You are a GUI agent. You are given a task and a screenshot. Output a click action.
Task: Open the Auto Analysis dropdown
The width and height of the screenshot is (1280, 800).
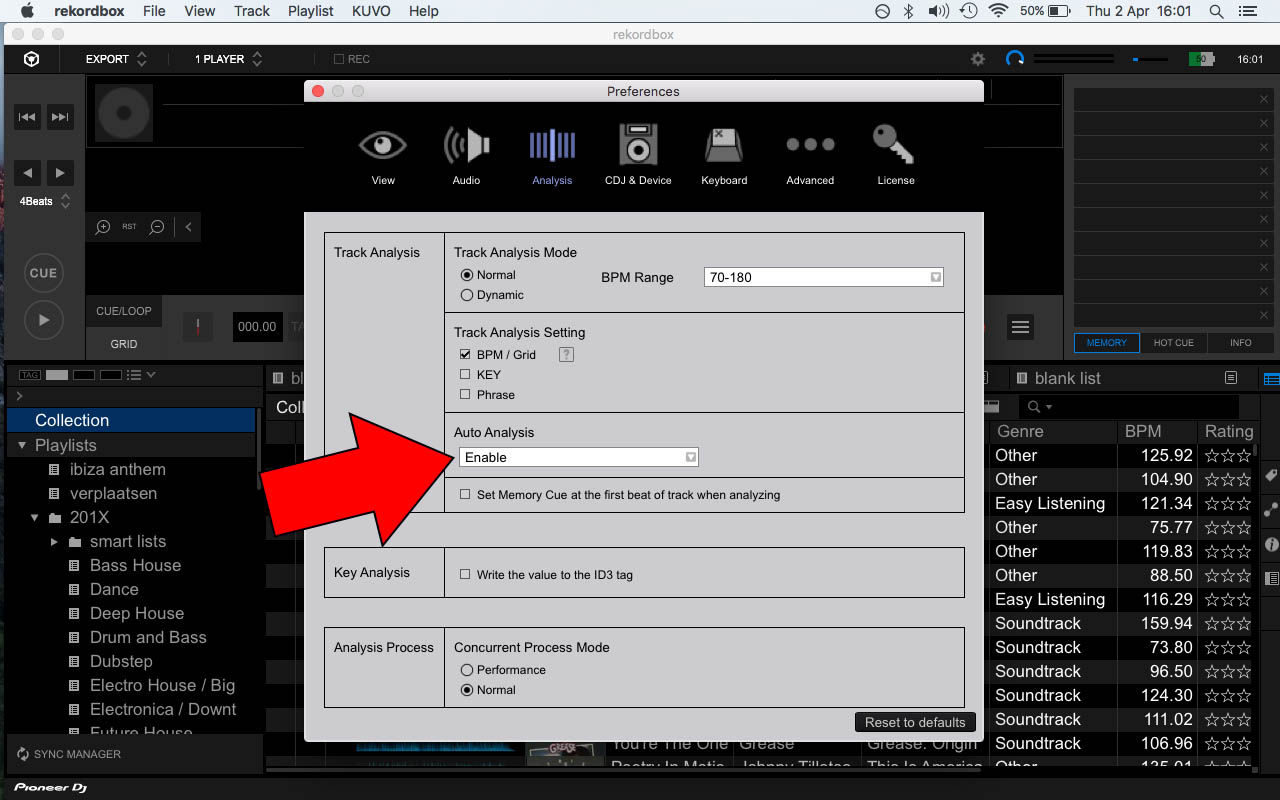[690, 456]
